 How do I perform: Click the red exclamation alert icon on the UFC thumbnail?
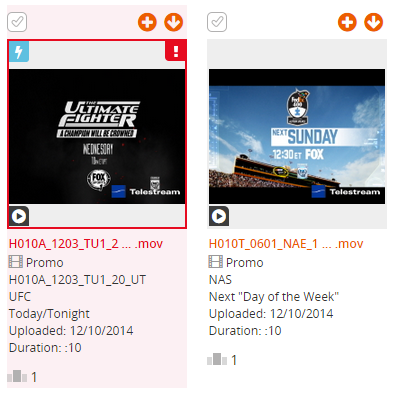pos(175,51)
